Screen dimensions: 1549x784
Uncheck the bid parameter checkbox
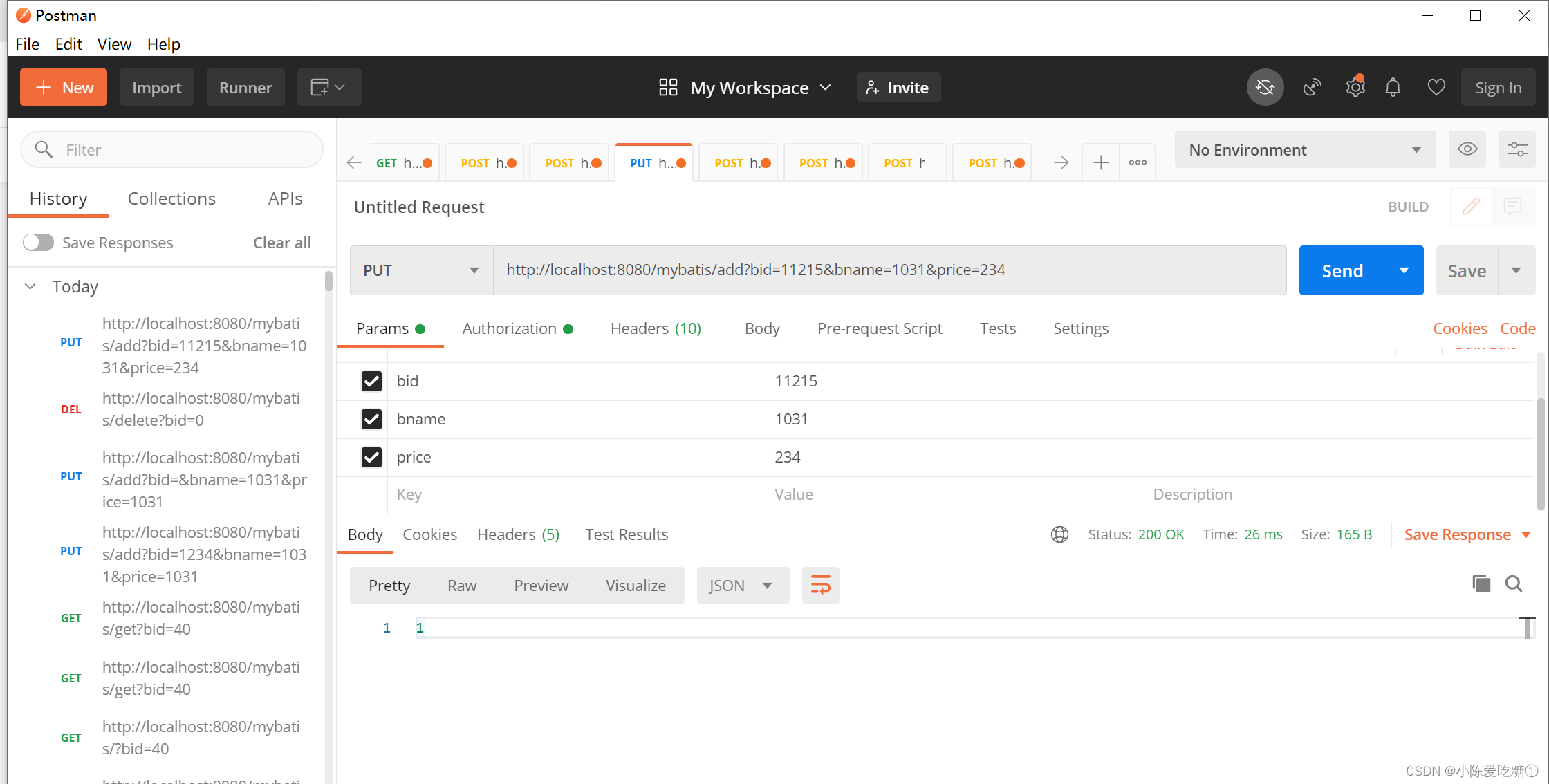coord(371,381)
